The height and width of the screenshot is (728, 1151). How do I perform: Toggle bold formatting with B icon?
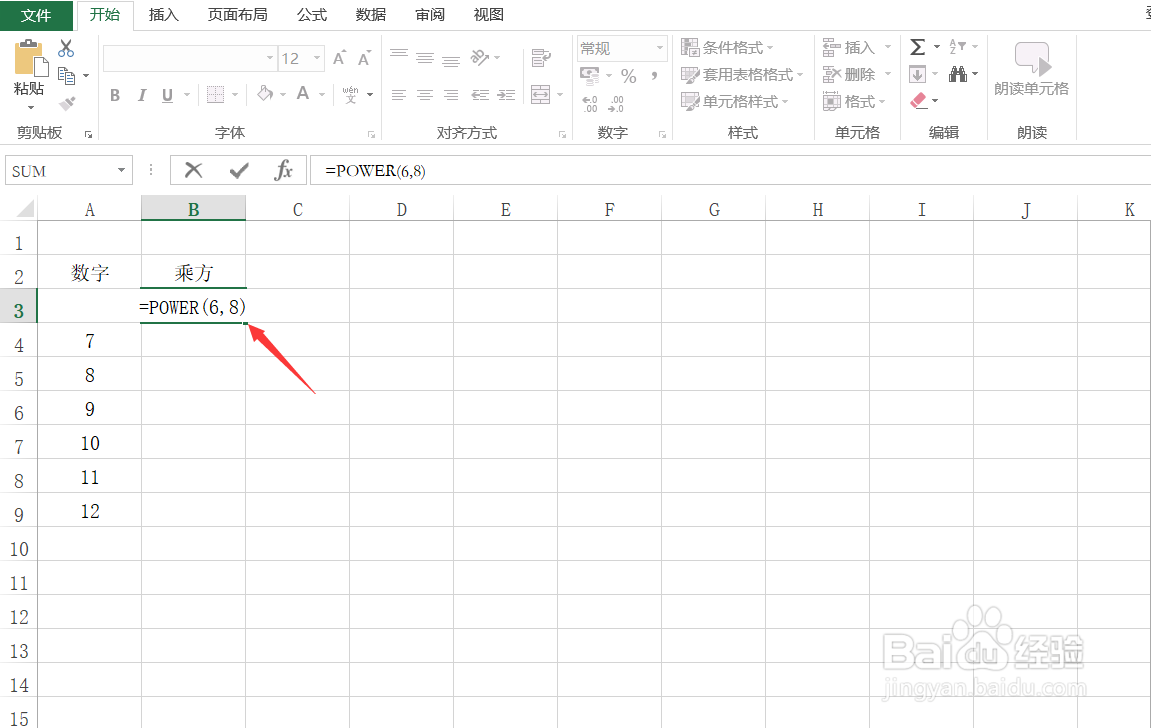tap(114, 94)
